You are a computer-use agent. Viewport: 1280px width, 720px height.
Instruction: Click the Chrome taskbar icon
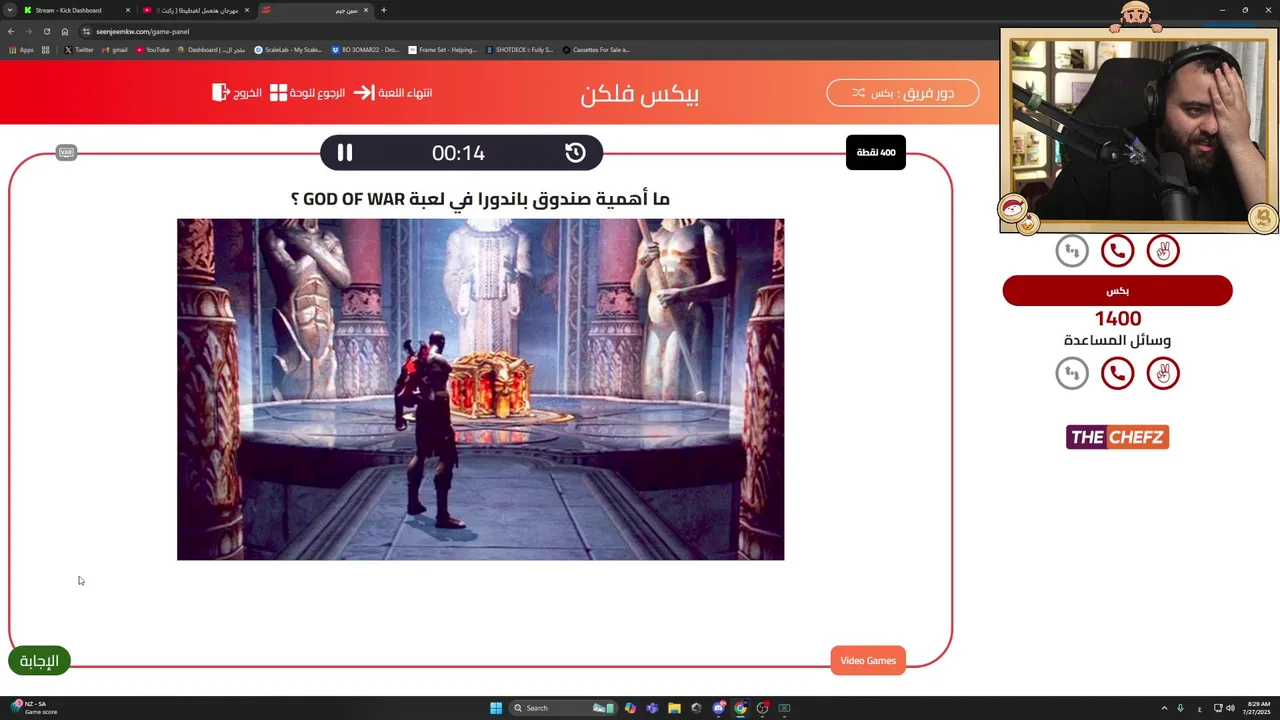pos(741,708)
